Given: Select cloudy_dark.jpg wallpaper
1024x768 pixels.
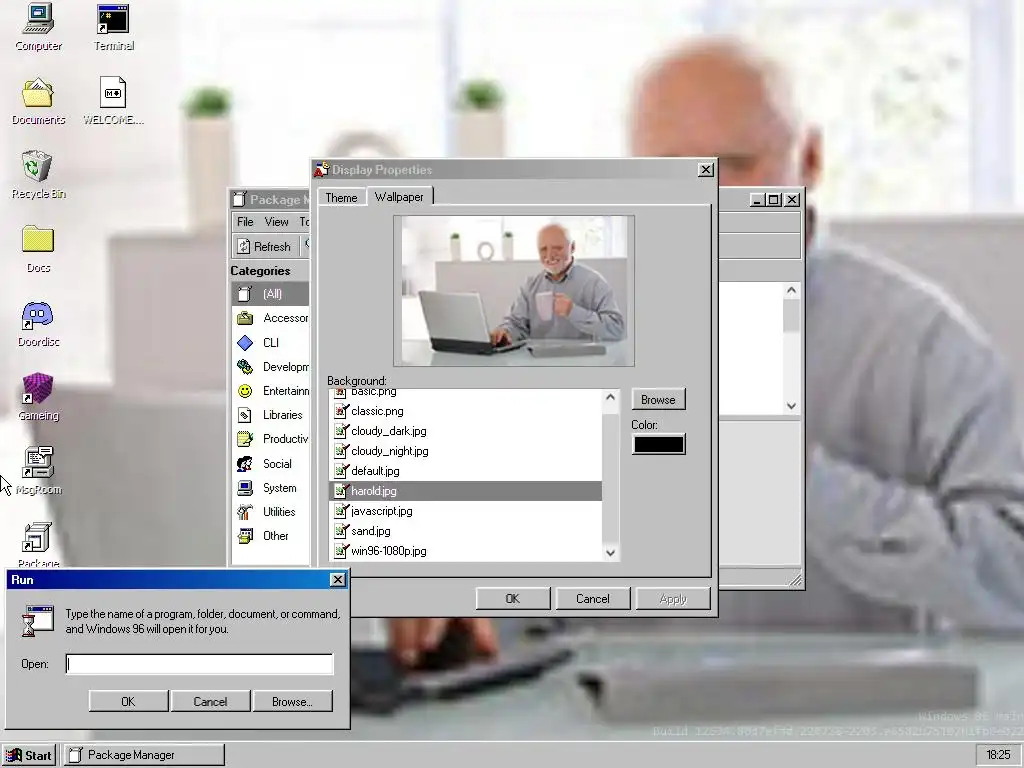Looking at the screenshot, I should tap(466, 431).
